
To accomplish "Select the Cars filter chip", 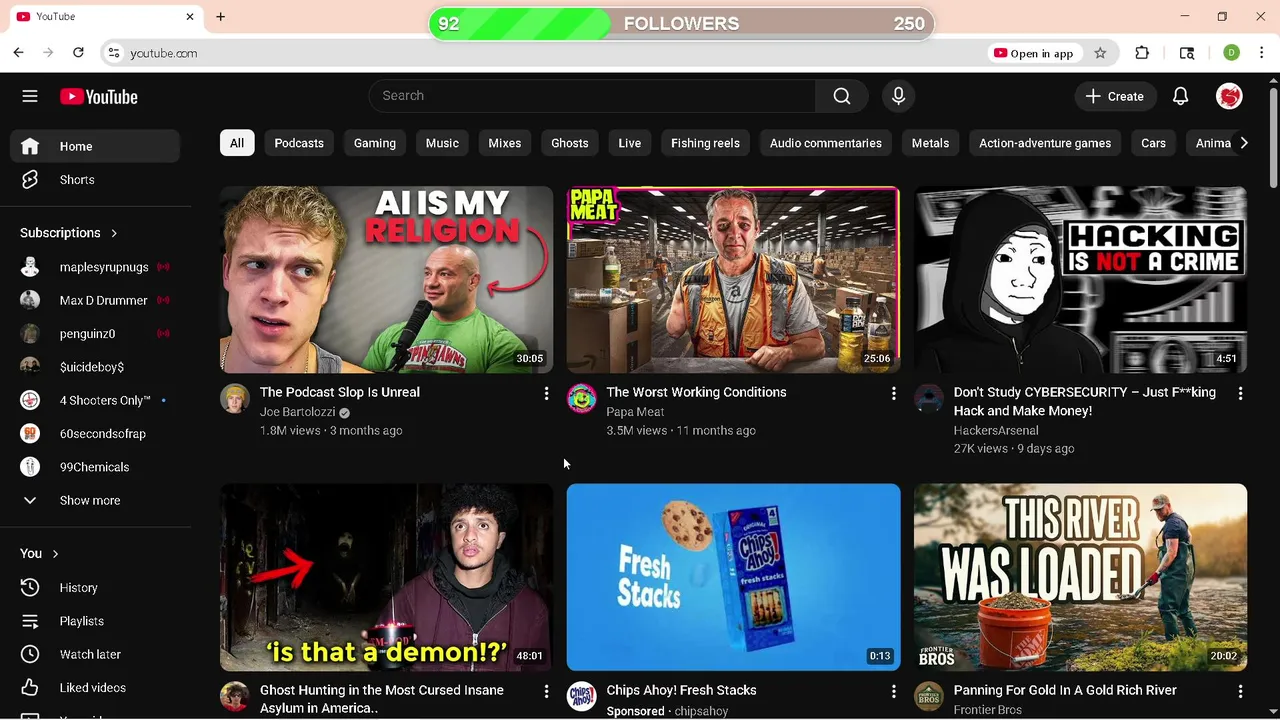I will pos(1153,143).
